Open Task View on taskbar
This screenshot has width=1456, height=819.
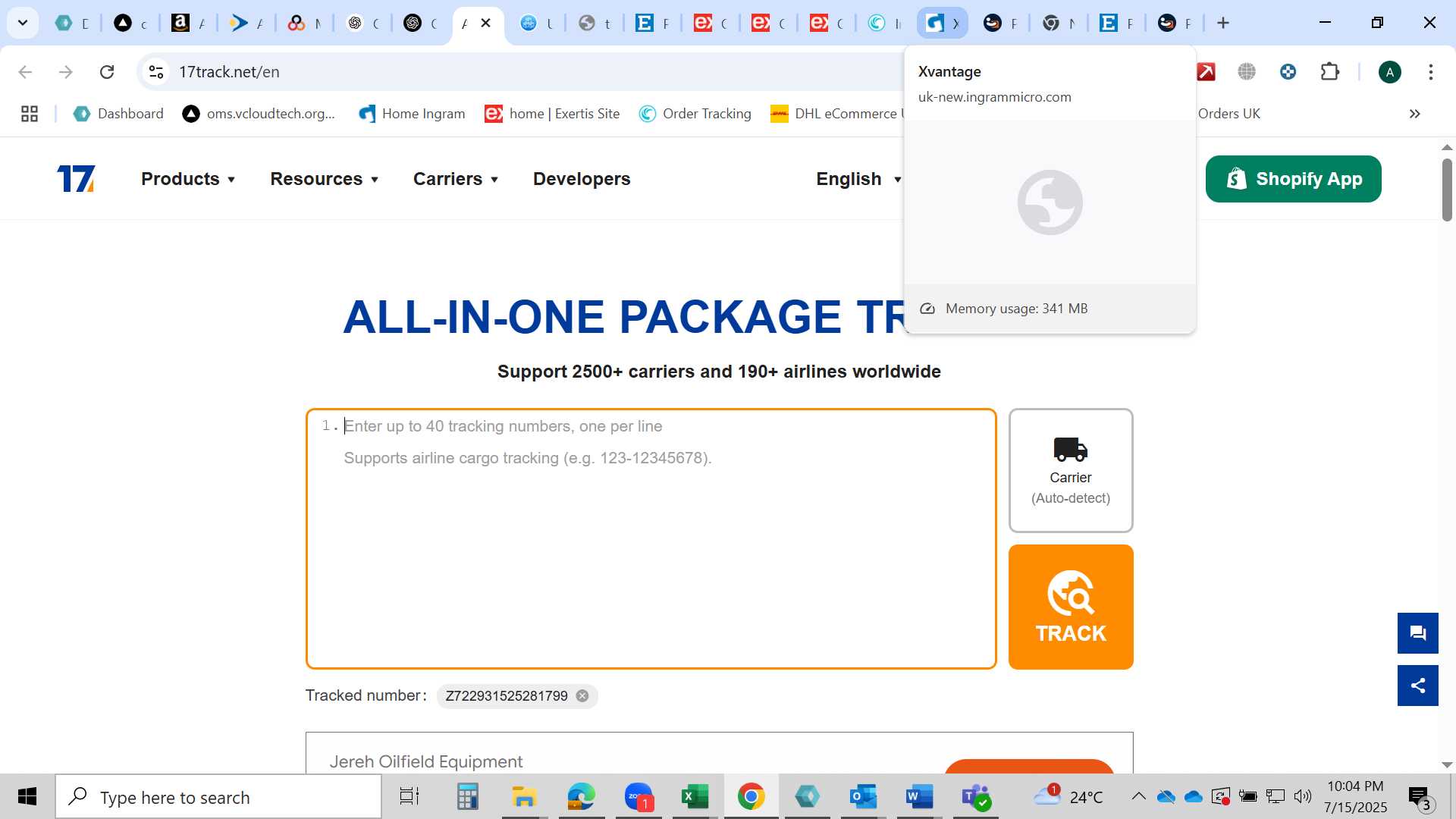(409, 796)
